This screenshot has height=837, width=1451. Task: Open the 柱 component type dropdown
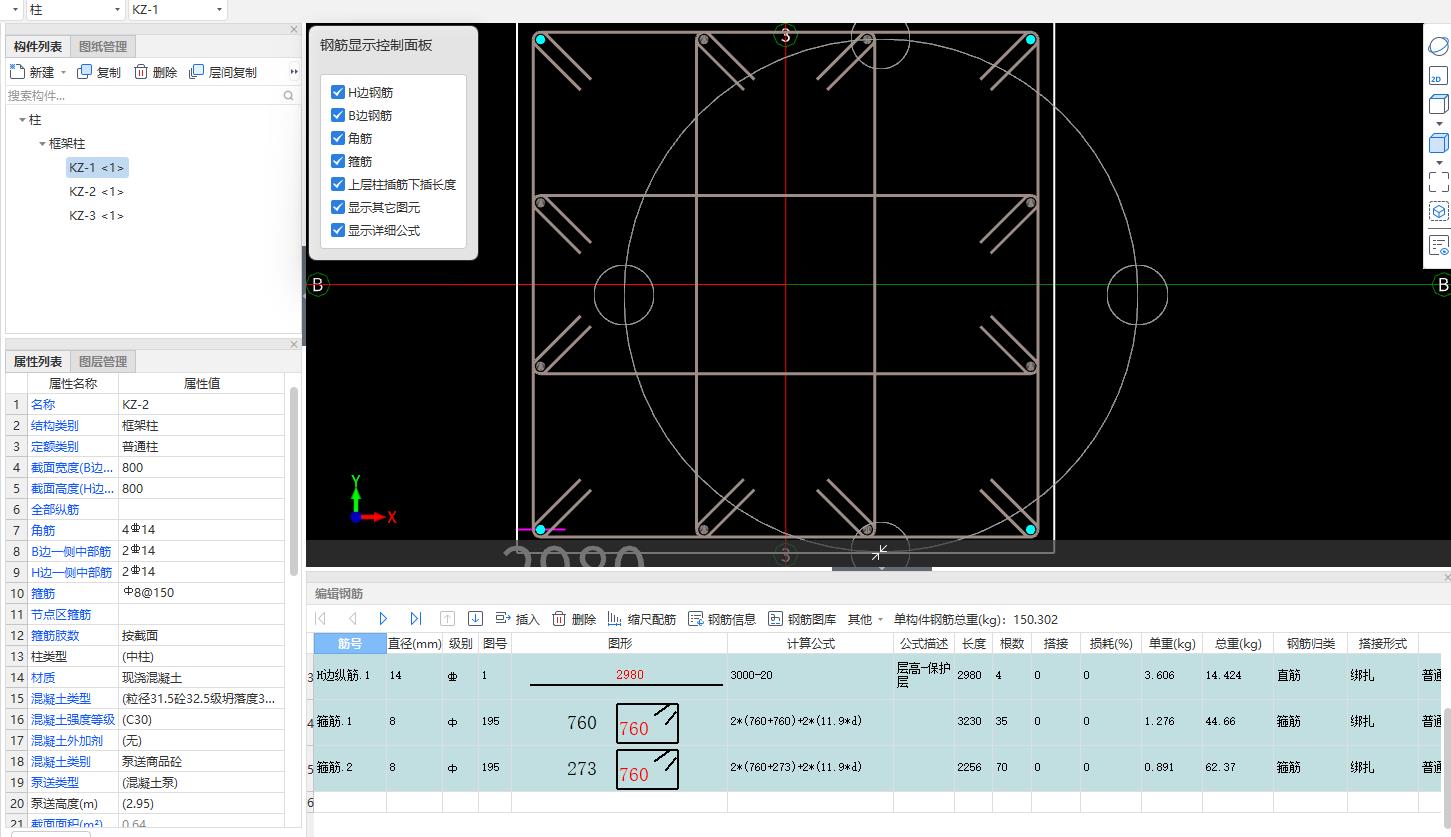[x=116, y=10]
